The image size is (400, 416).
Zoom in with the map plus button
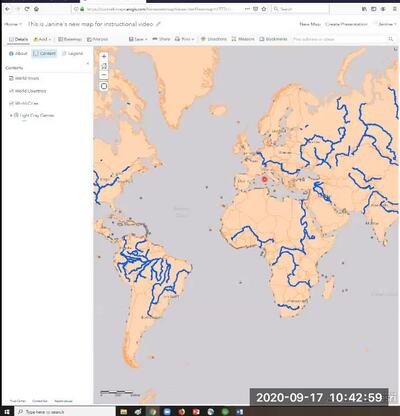(104, 57)
